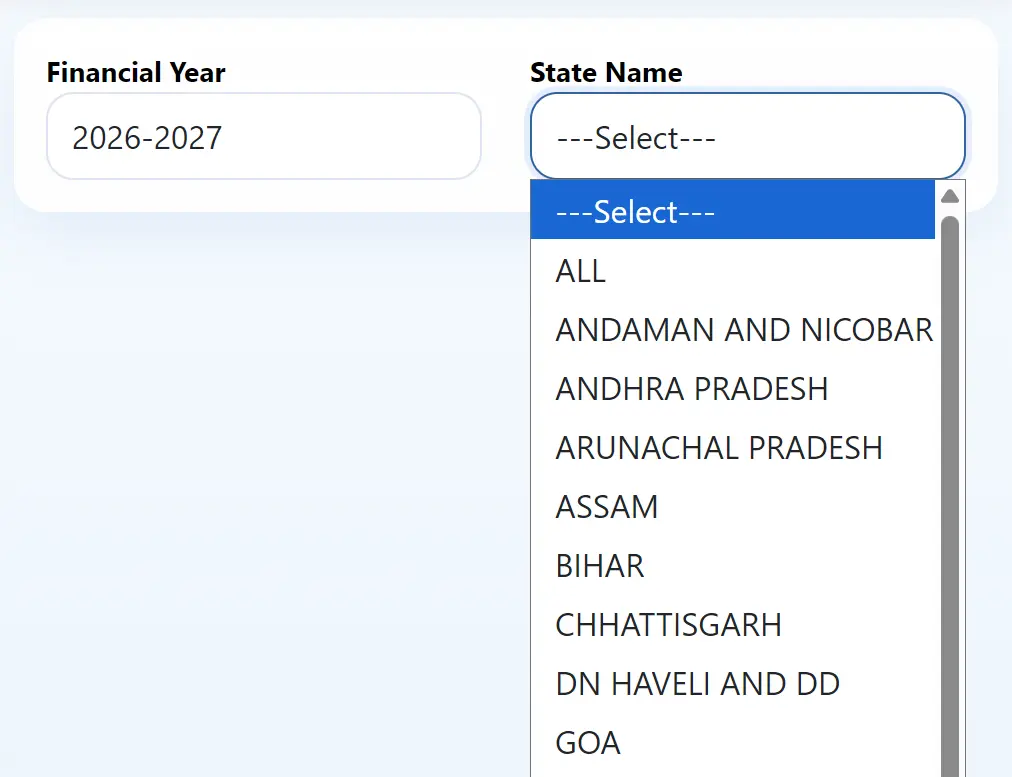Viewport: 1012px width, 777px height.
Task: Select ANDHRA PRADESH from dropdown
Action: click(x=733, y=387)
